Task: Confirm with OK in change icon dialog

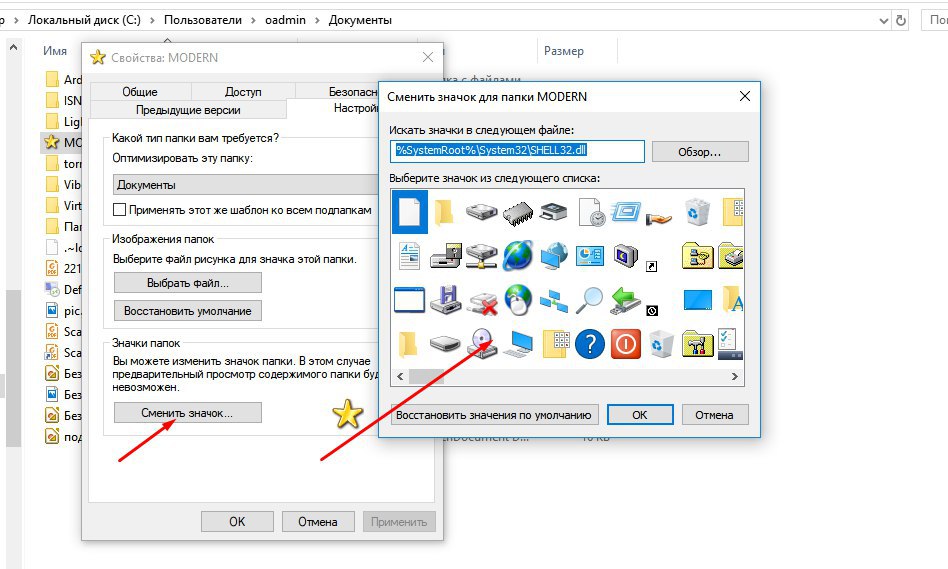Action: 640,415
